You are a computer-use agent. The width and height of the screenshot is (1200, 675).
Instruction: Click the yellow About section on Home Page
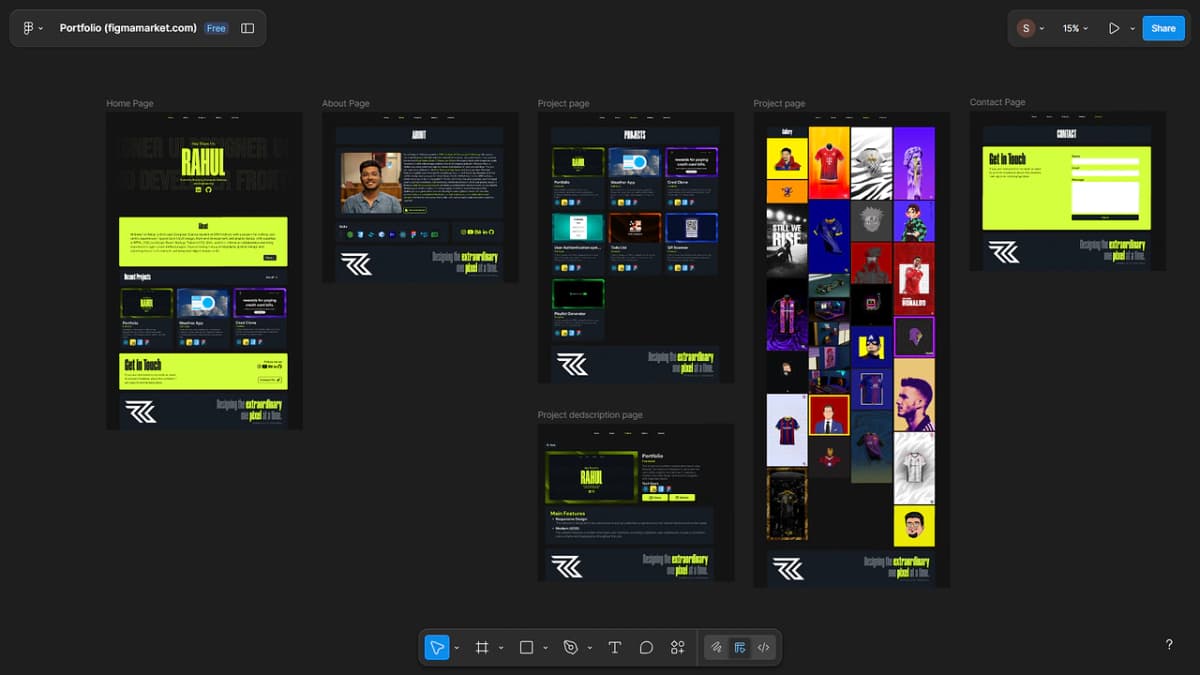pyautogui.click(x=203, y=241)
